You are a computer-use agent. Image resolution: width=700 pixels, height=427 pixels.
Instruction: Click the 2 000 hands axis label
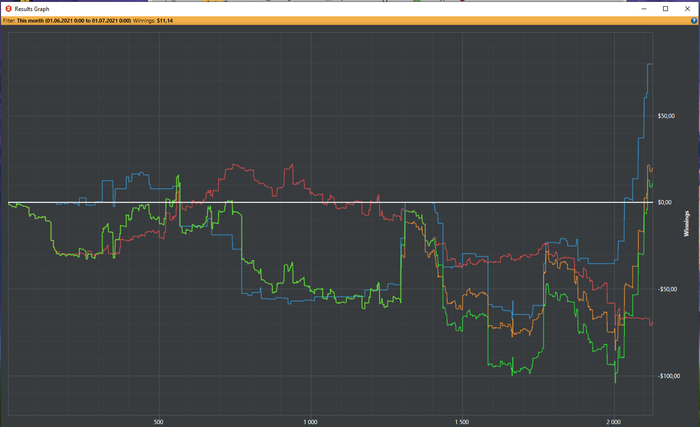[613, 422]
